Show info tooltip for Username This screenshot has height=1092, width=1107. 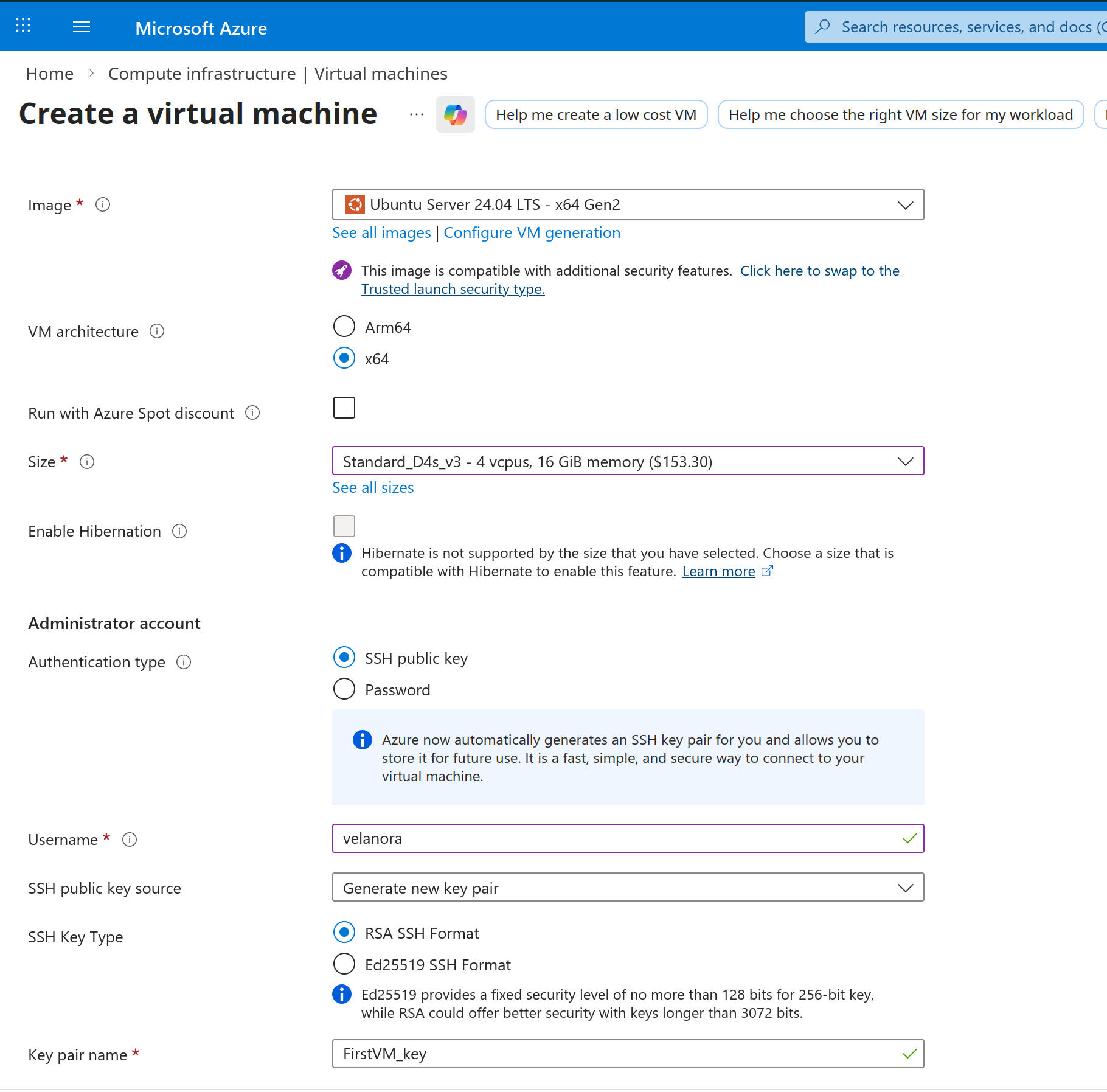[x=130, y=840]
